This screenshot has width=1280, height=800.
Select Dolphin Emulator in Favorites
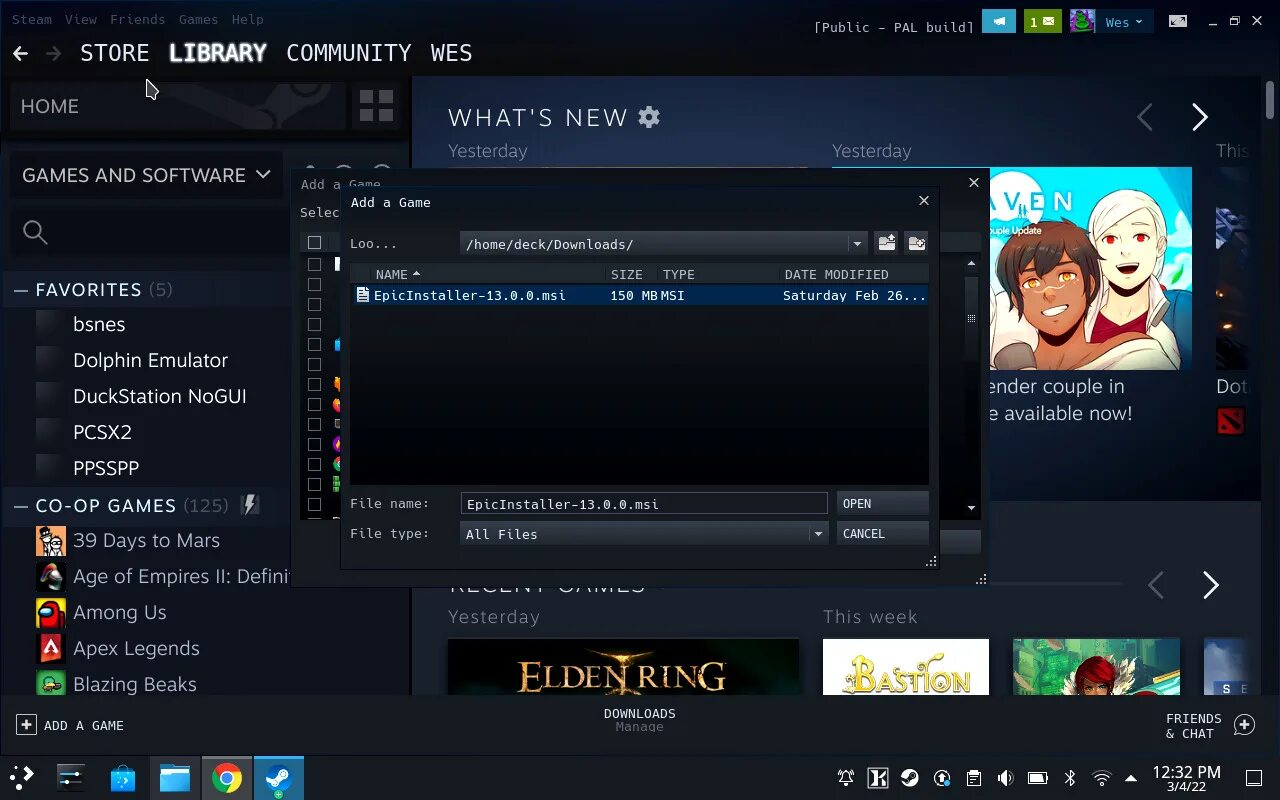click(x=150, y=360)
